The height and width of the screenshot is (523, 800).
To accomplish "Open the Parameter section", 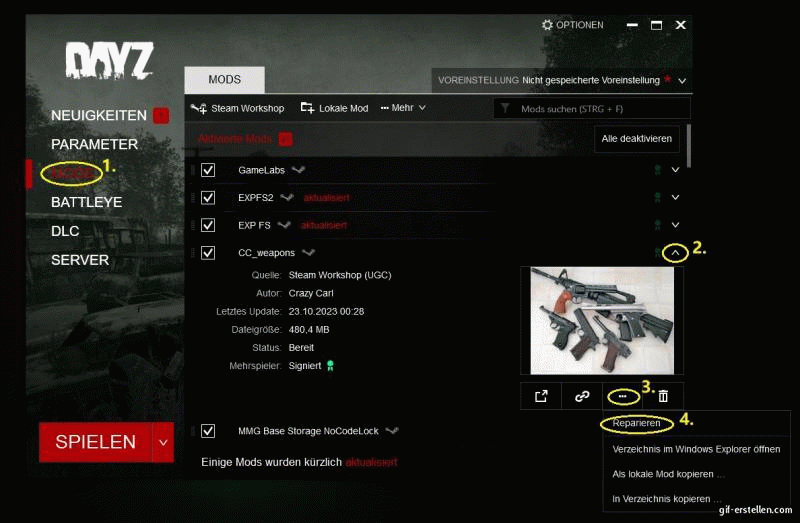I will coord(94,144).
